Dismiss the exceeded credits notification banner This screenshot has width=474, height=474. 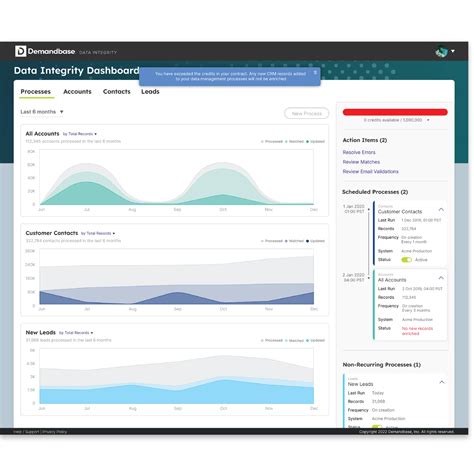315,72
